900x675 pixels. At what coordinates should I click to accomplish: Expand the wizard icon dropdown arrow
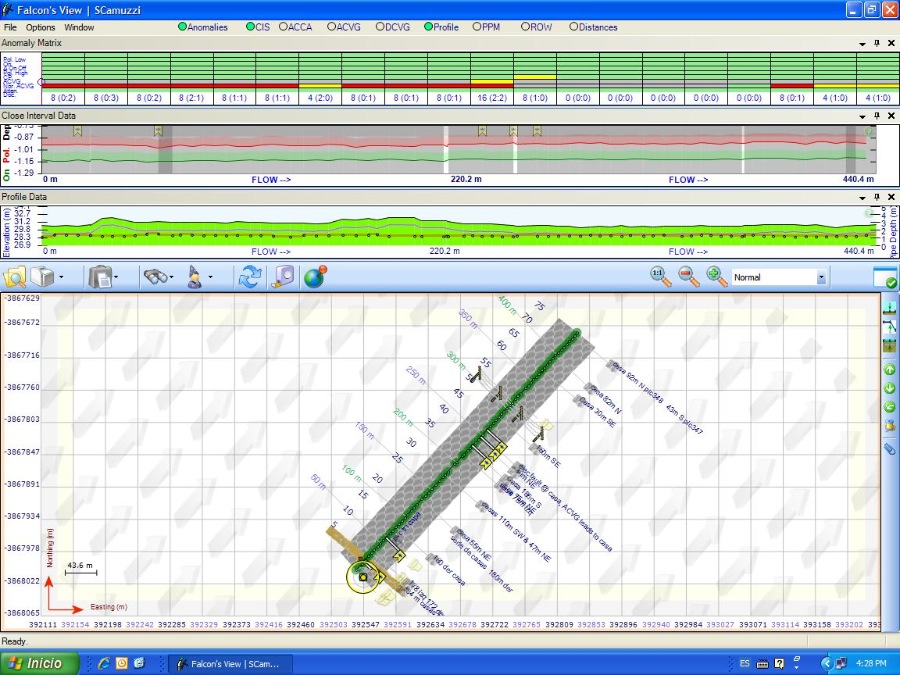click(210, 277)
